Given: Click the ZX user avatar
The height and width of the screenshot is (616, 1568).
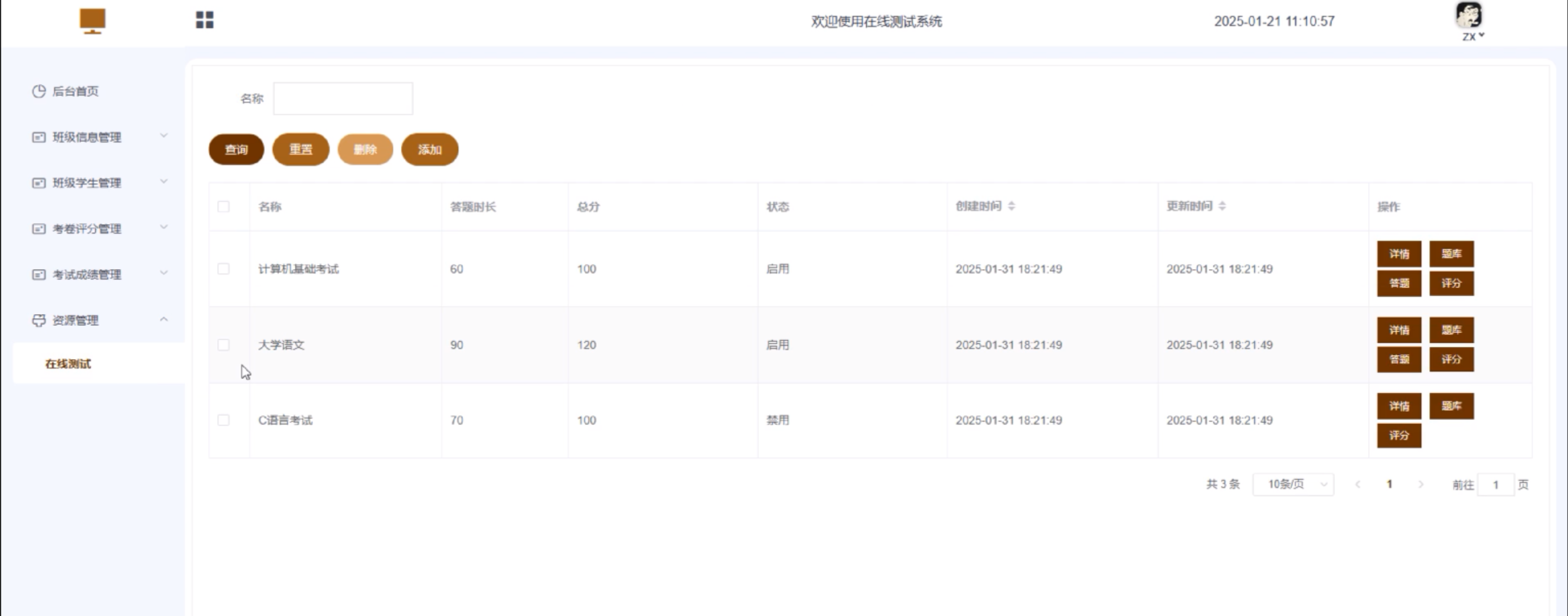Looking at the screenshot, I should pyautogui.click(x=1469, y=15).
